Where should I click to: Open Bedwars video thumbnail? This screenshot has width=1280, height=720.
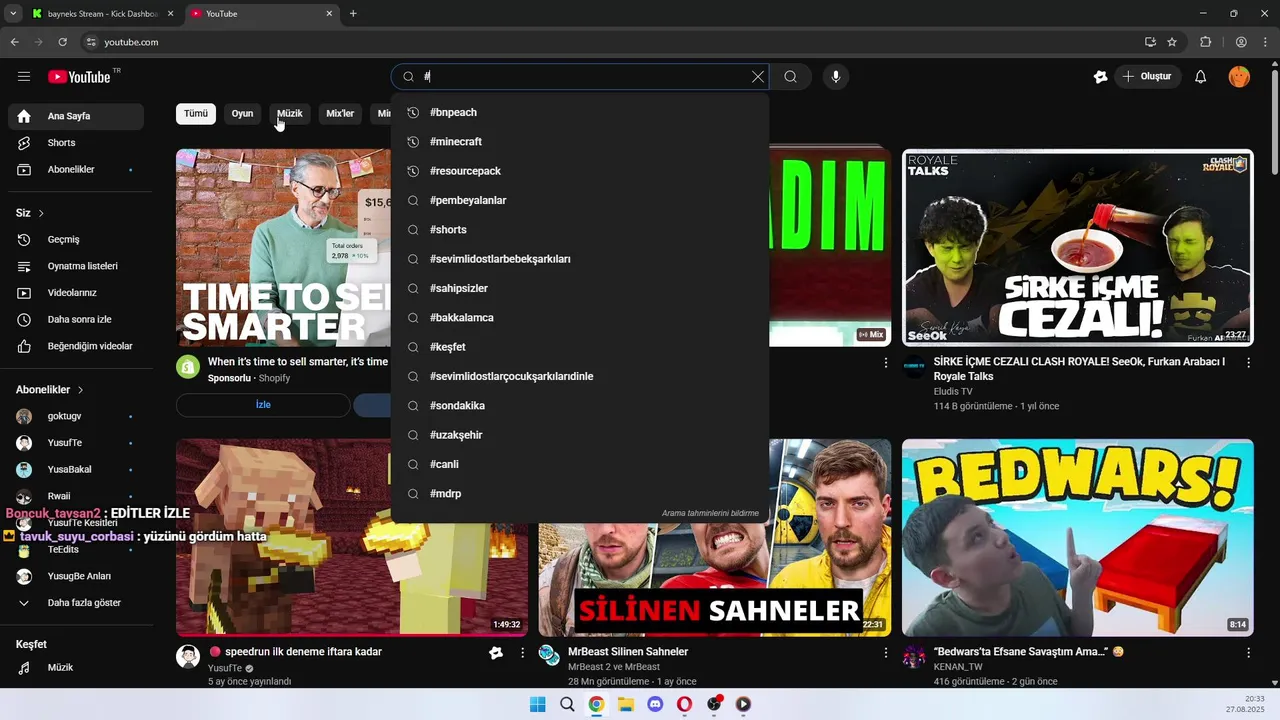click(x=1077, y=538)
